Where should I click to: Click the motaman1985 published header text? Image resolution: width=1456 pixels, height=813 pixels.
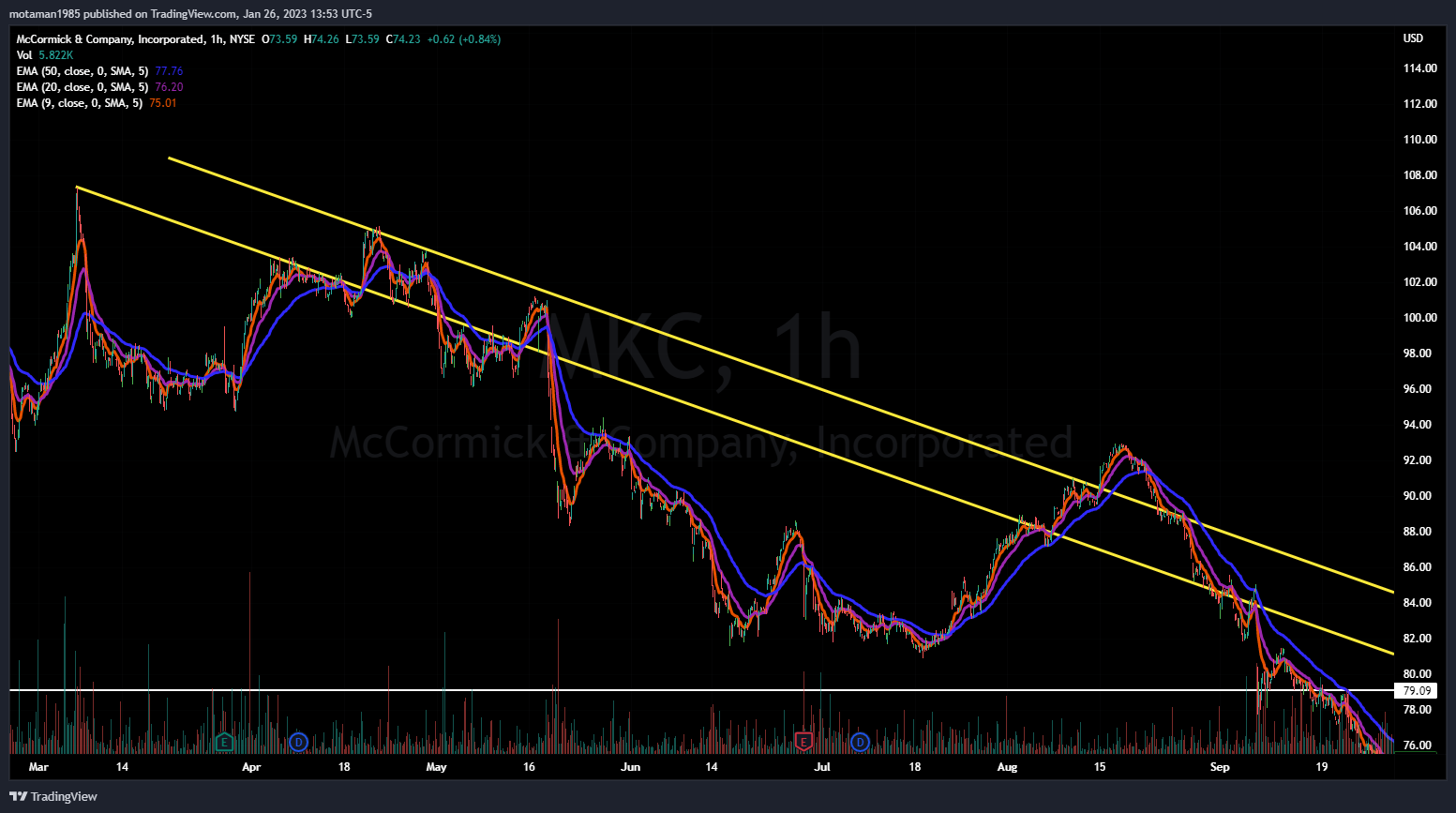tap(190, 13)
